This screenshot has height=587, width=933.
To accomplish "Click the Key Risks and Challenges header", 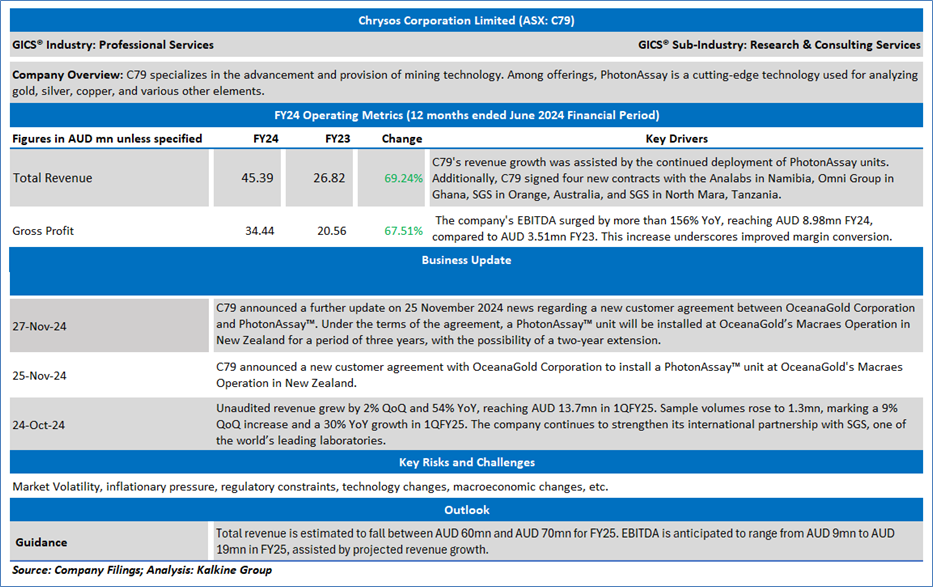I will (x=466, y=462).
